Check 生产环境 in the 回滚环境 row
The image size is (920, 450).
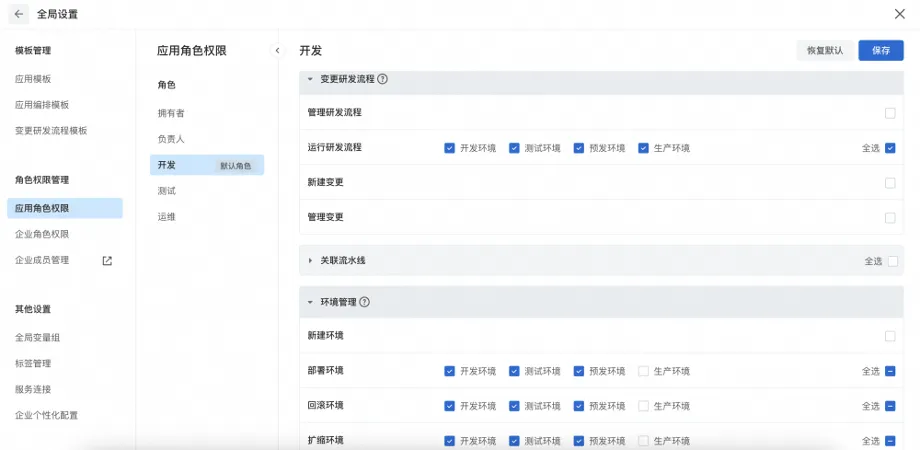643,405
